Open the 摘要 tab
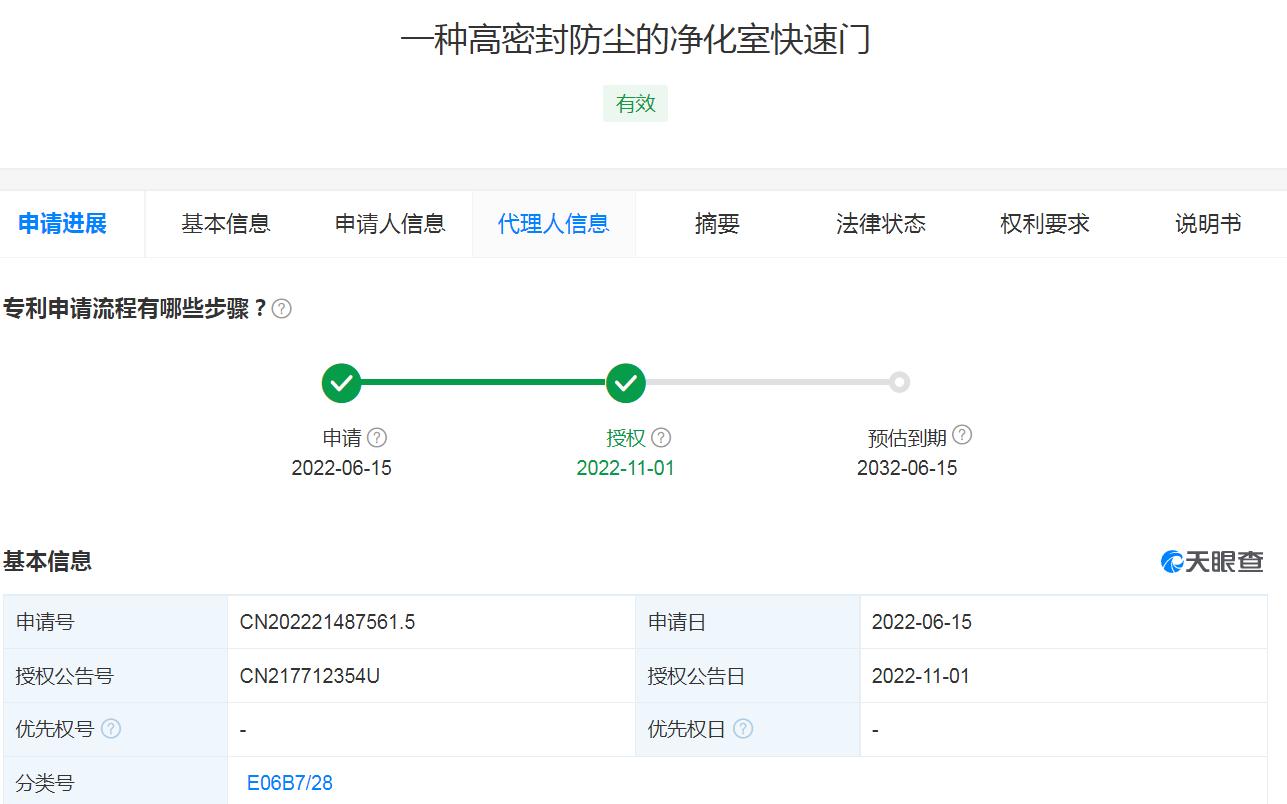Image resolution: width=1287 pixels, height=804 pixels. pos(717,224)
